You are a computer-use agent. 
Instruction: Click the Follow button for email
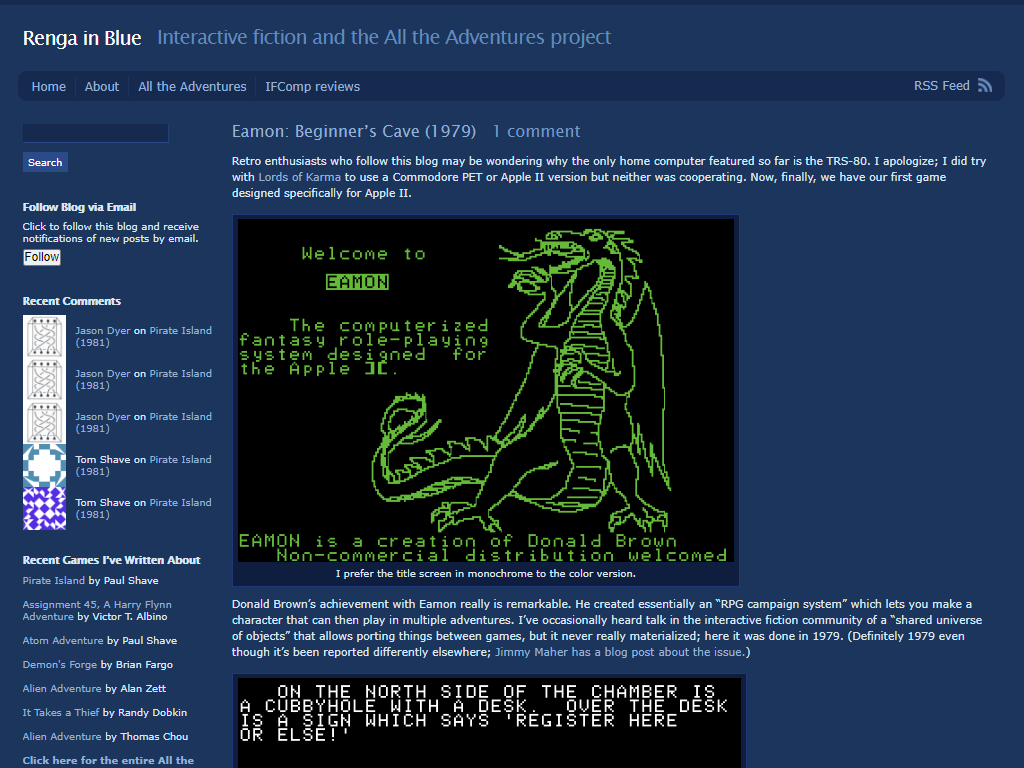(42, 257)
